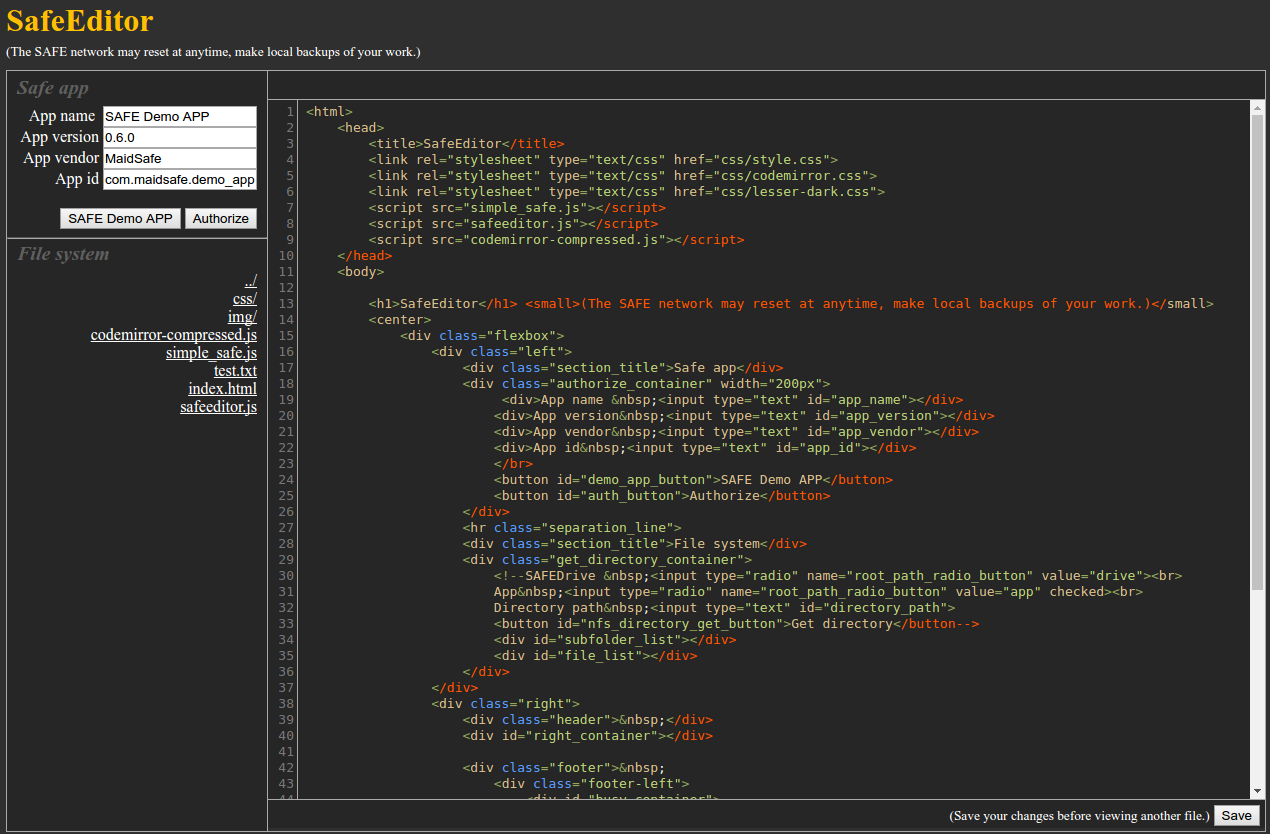This screenshot has width=1270, height=834.
Task: Focus the App version input field
Action: (x=180, y=137)
